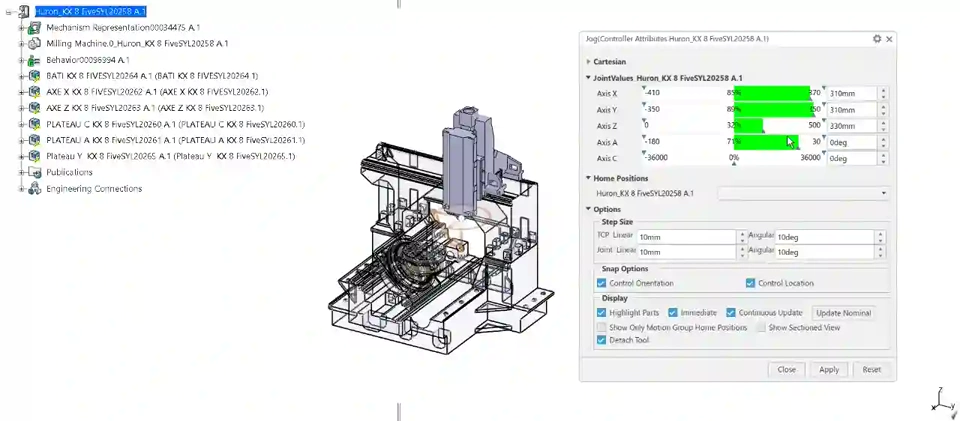
Task: Toggle the Immediate checkbox
Action: point(673,313)
